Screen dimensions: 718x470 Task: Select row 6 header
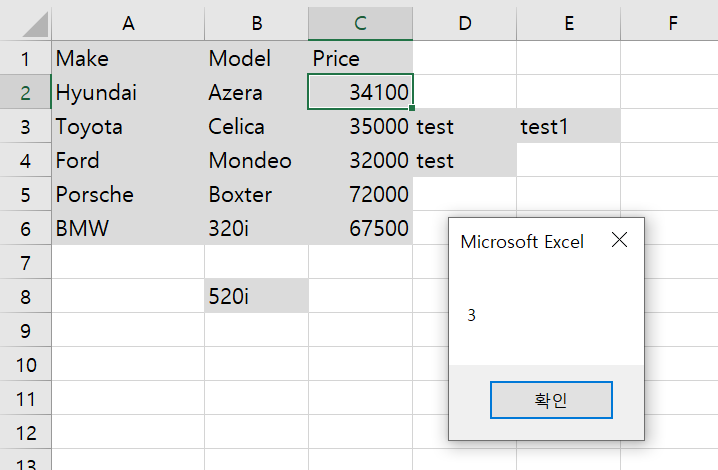coord(26,228)
